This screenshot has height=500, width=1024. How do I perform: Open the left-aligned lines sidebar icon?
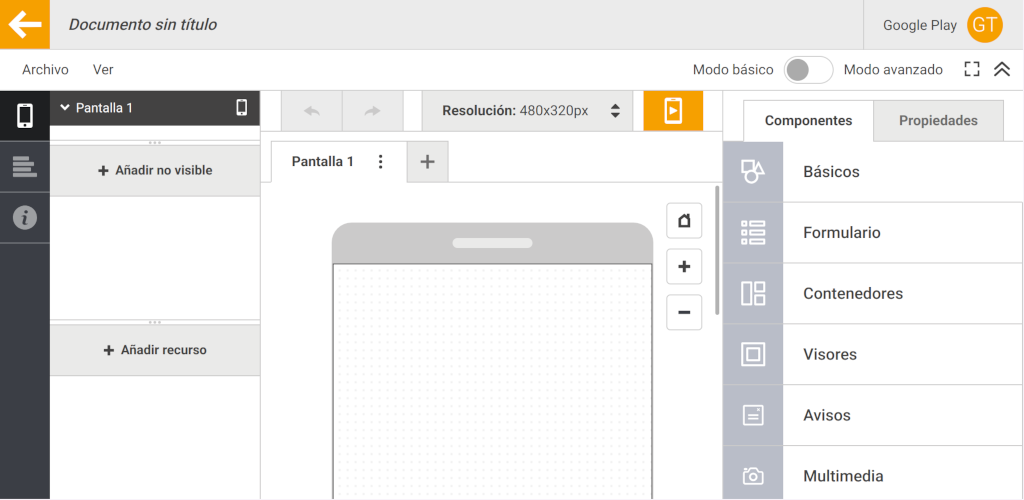click(x=25, y=166)
